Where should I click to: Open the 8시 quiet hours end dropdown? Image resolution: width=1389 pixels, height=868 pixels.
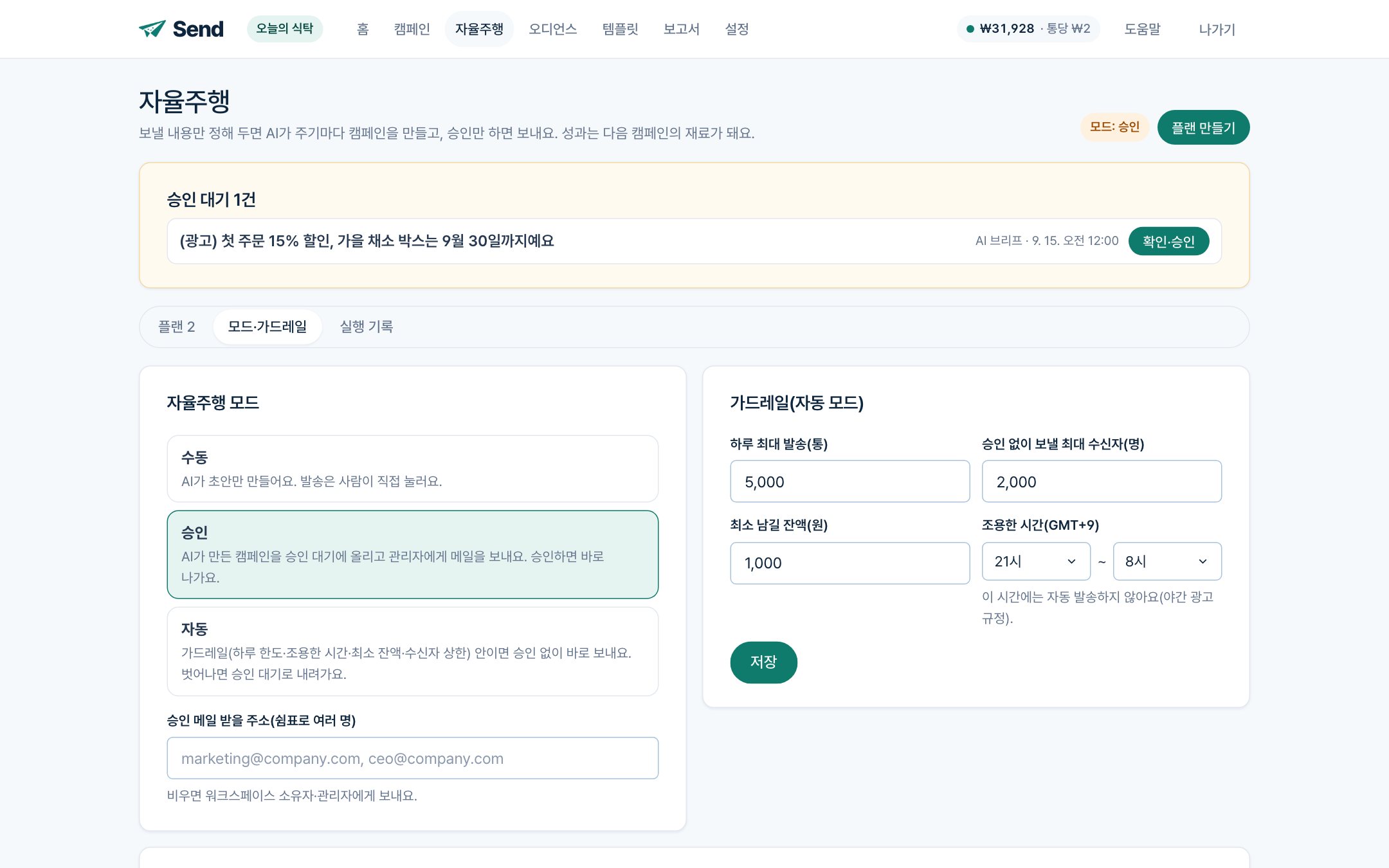tap(1167, 561)
